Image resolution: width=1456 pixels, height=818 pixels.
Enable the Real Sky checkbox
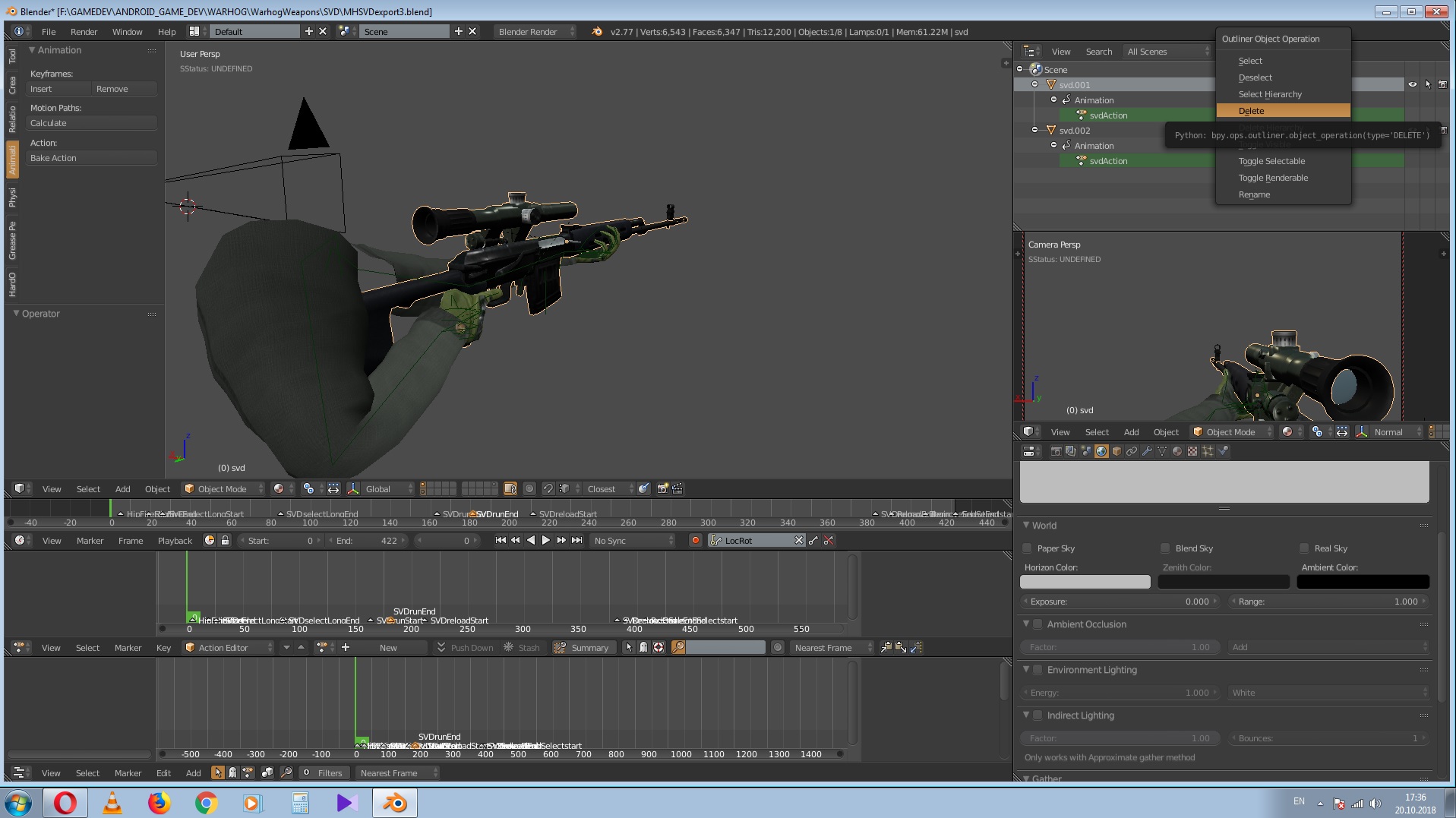(x=1304, y=548)
